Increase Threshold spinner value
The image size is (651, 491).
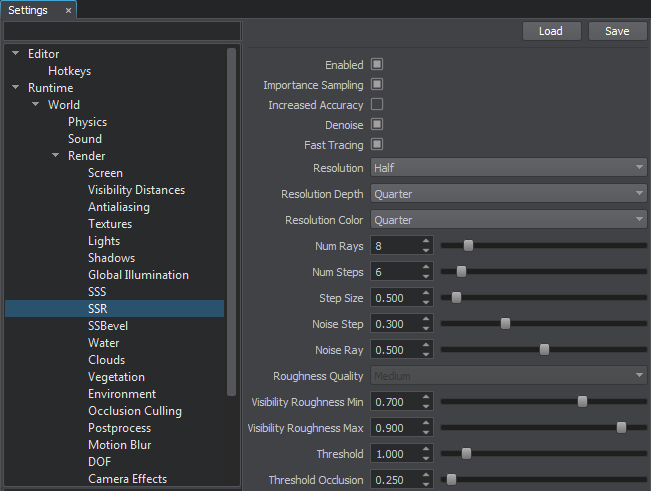(427, 449)
